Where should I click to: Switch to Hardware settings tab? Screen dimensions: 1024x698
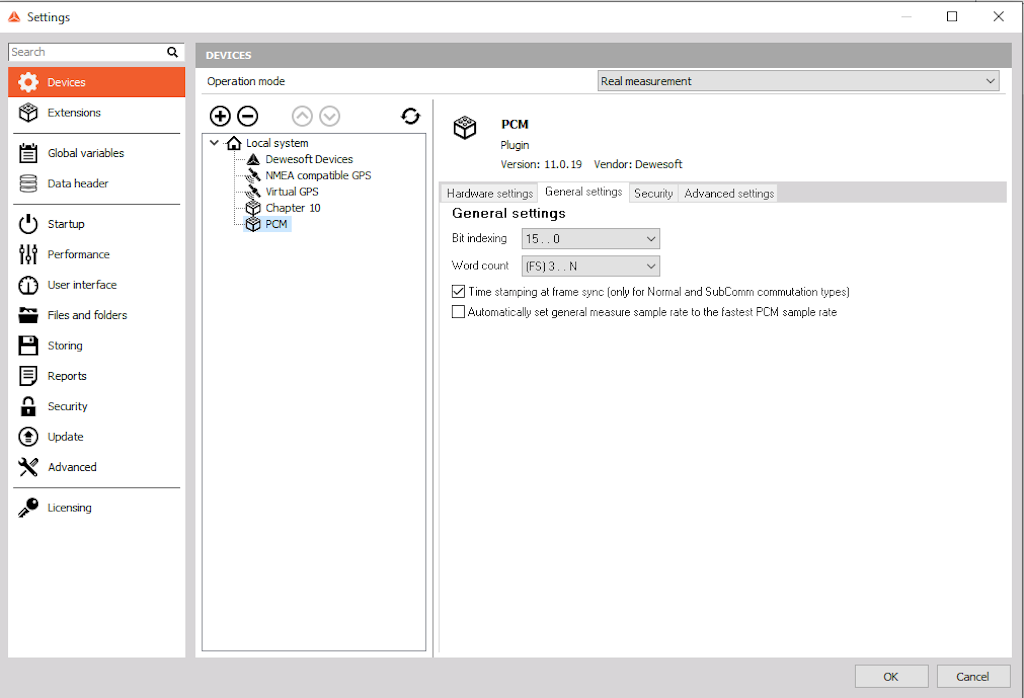coord(490,193)
